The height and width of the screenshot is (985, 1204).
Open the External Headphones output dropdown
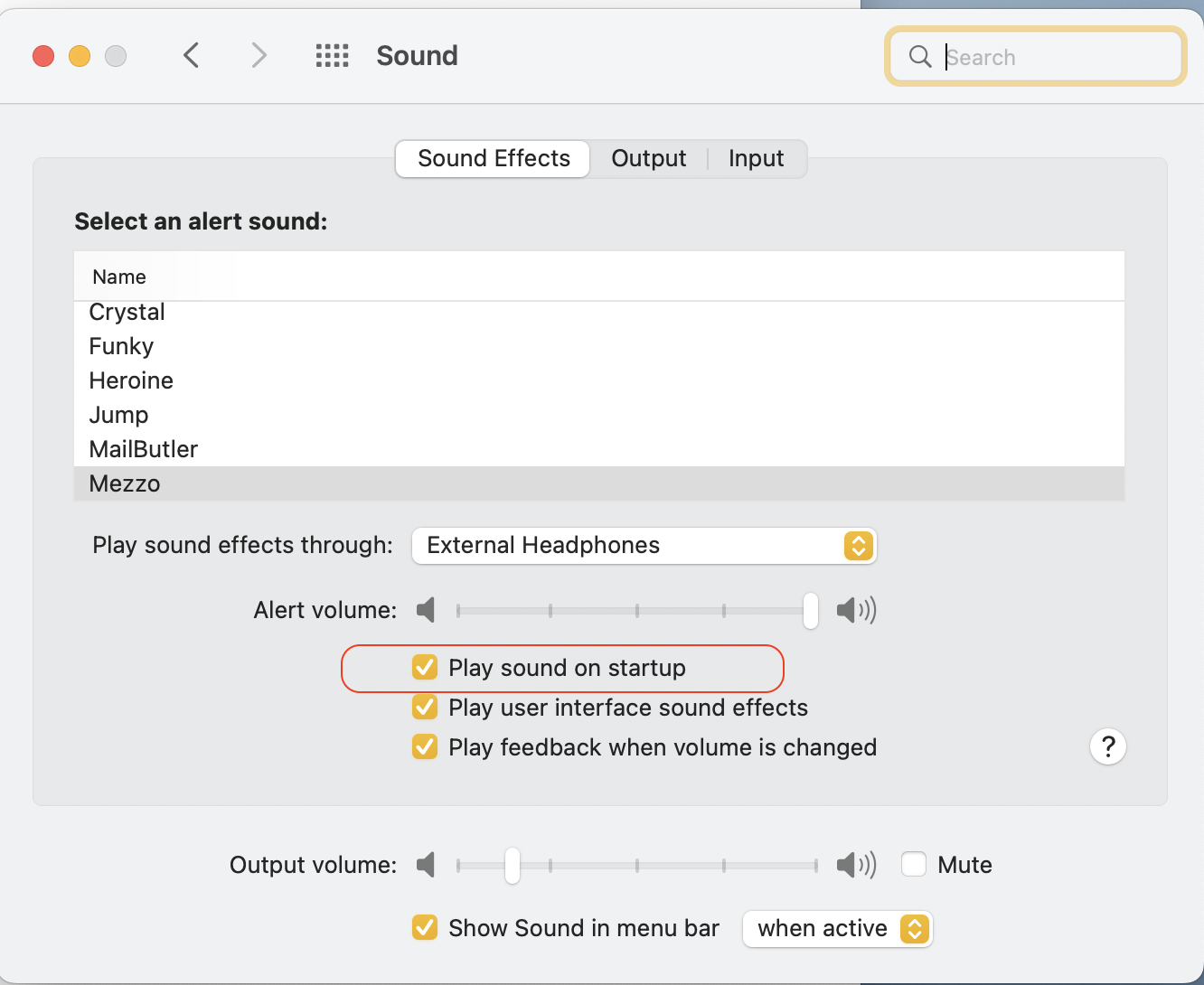[x=644, y=546]
